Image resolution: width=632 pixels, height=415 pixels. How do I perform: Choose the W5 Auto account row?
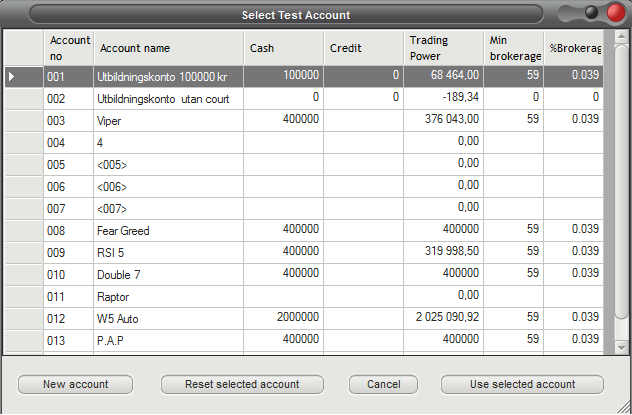304,318
